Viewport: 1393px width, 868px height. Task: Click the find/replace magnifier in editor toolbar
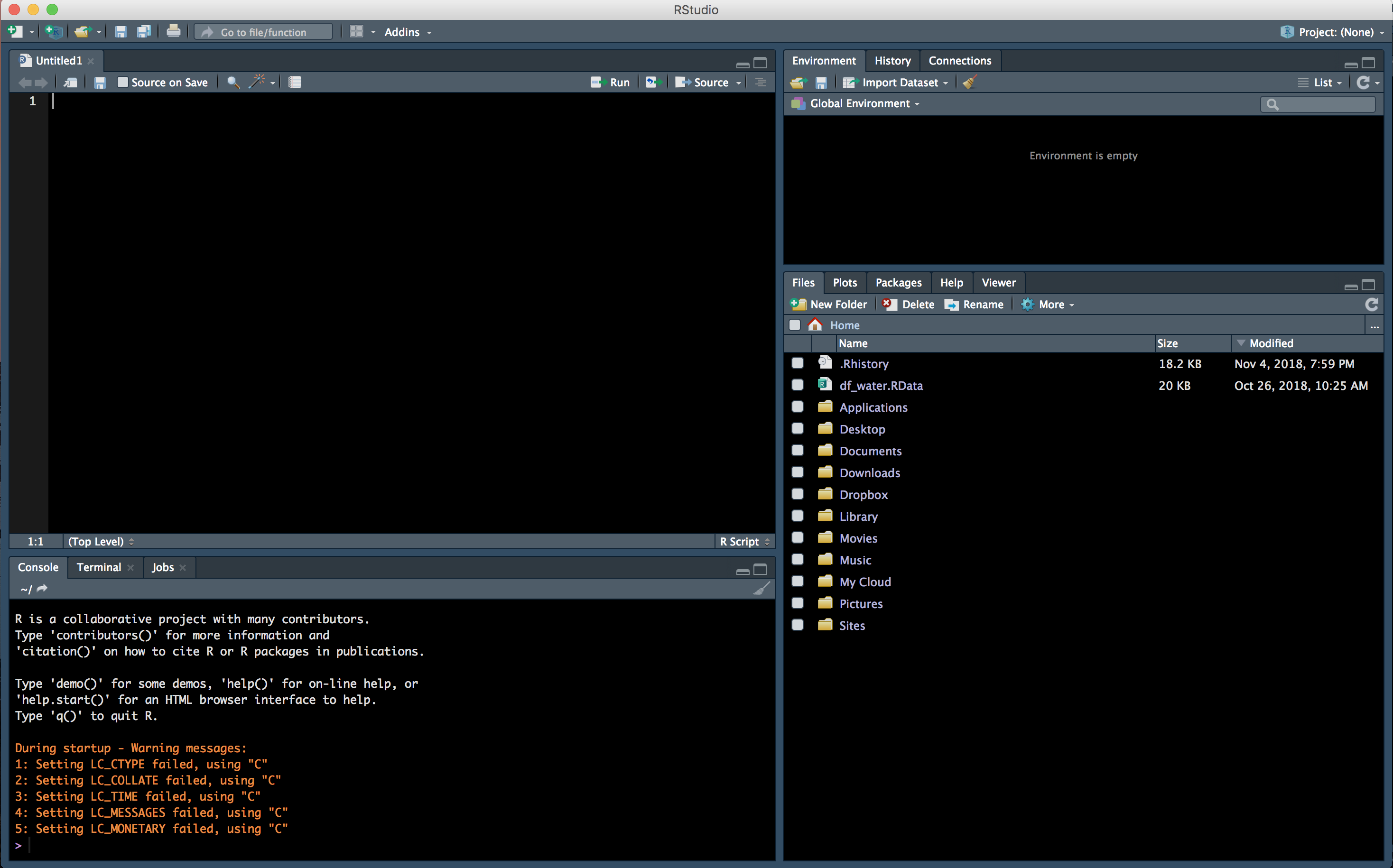(x=232, y=82)
